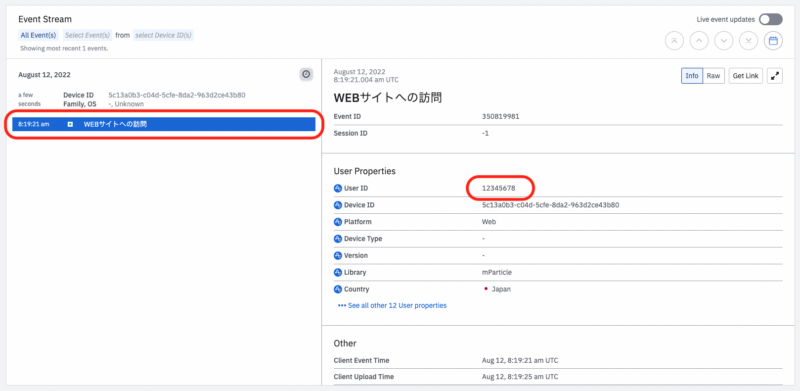Switch to the Raw view tab
Viewport: 800px width, 391px height.
click(713, 76)
